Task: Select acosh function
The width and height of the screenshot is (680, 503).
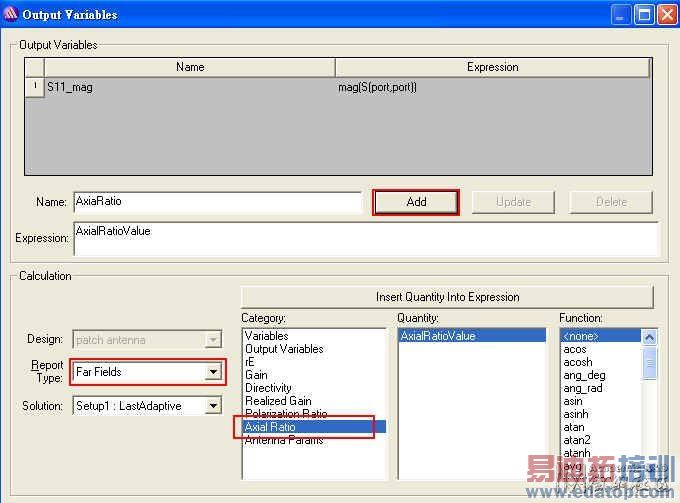Action: pyautogui.click(x=578, y=362)
